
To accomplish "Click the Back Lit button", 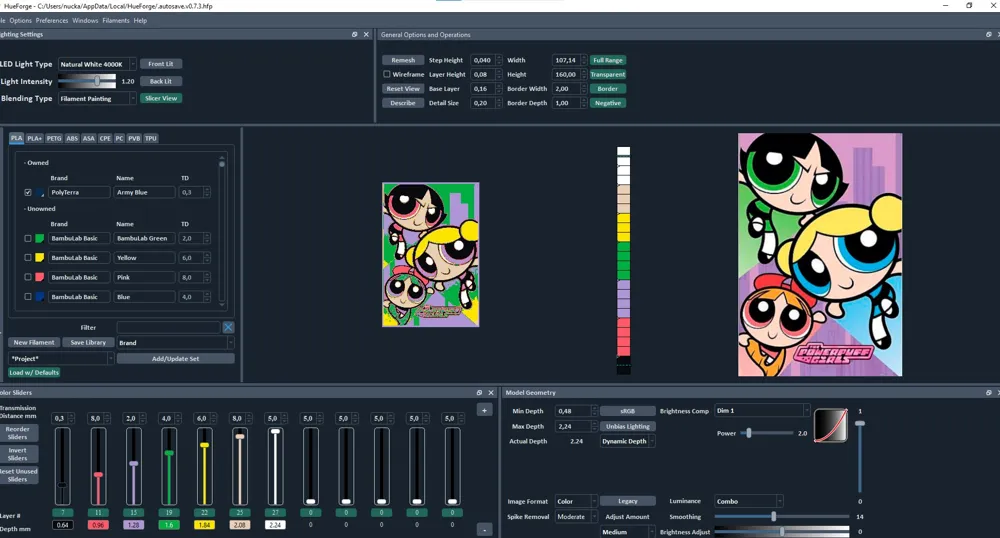I will click(161, 81).
